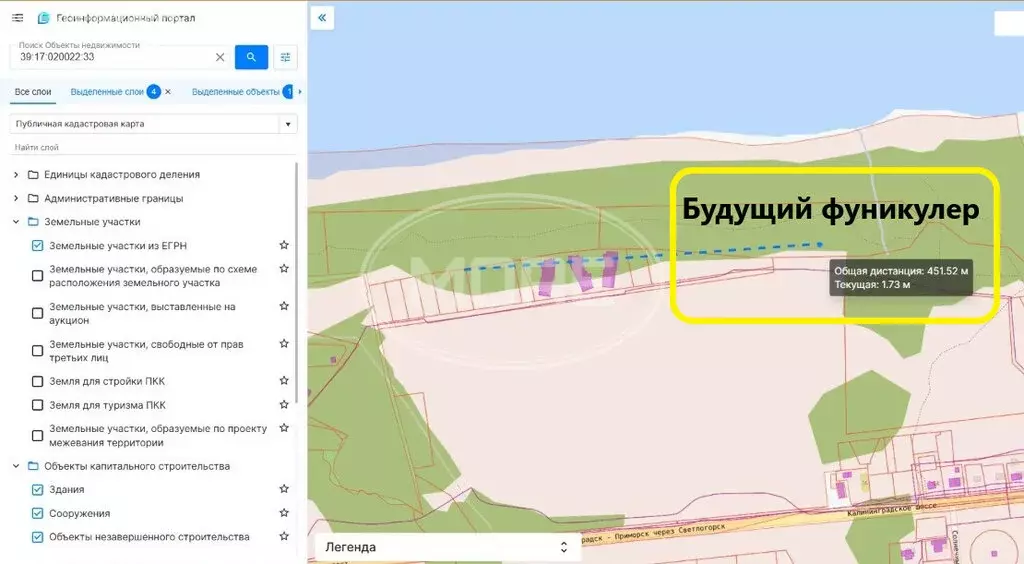Click Земельные участки group label

92,222
